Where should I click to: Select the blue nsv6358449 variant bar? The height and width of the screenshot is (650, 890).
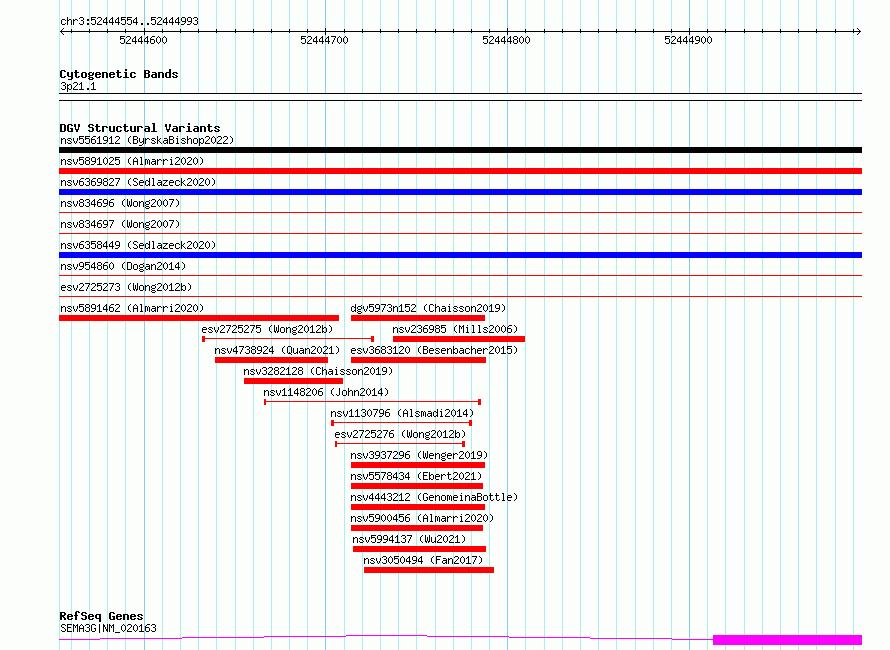460,255
